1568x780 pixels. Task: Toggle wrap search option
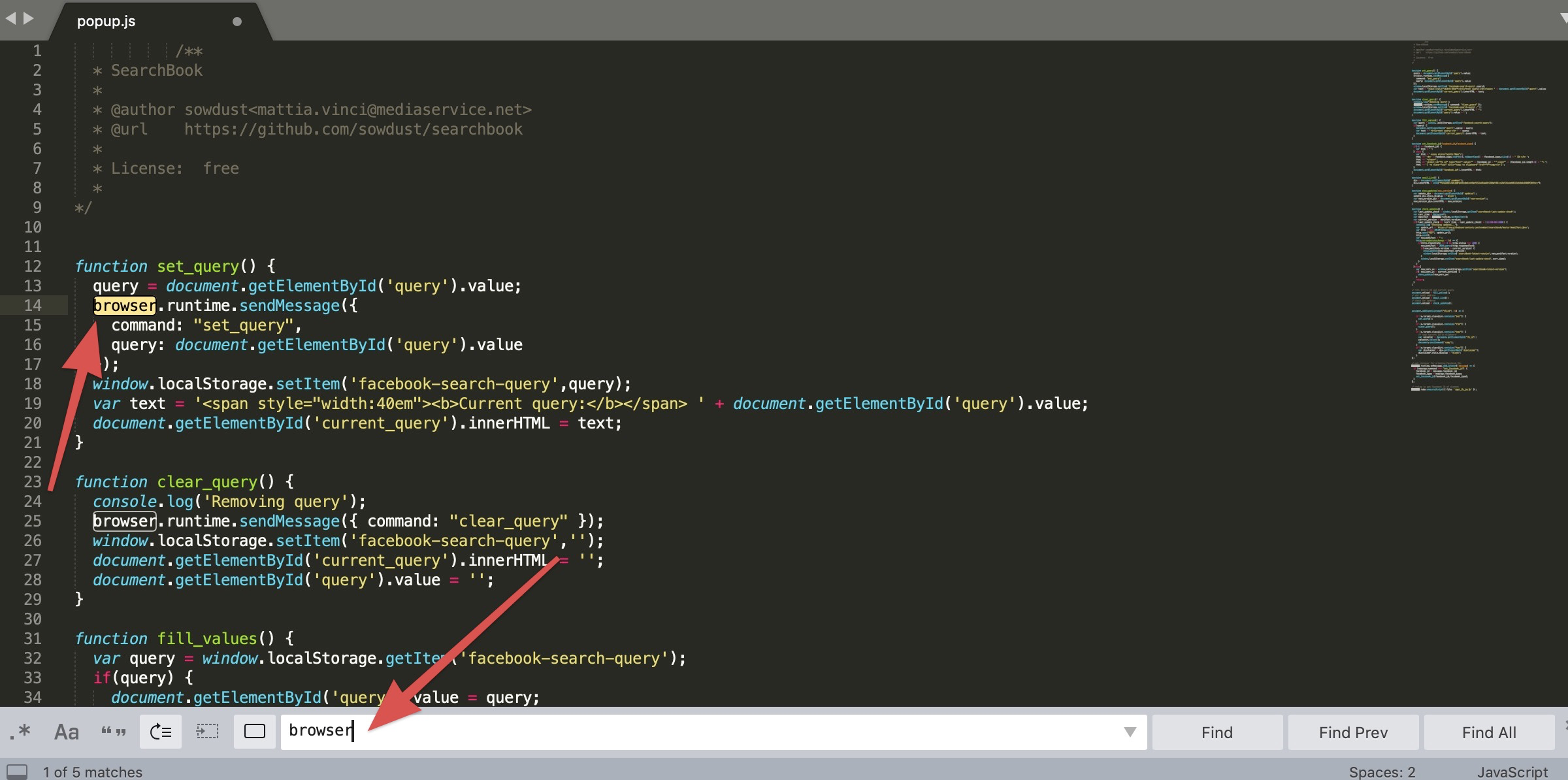point(161,732)
